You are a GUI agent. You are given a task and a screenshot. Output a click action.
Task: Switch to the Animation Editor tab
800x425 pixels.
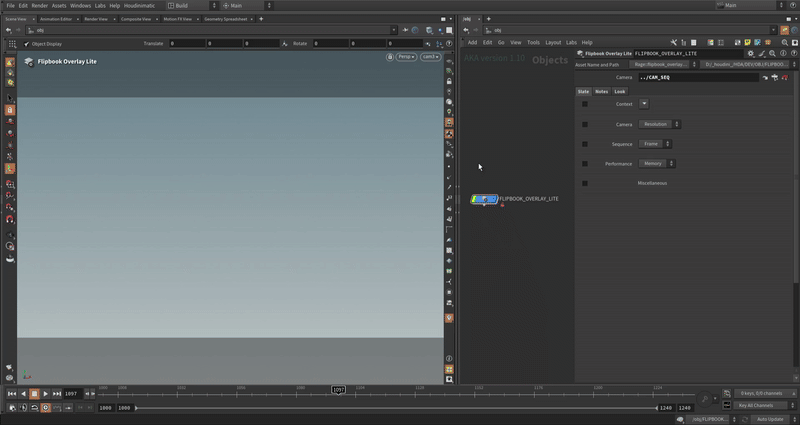[56, 19]
